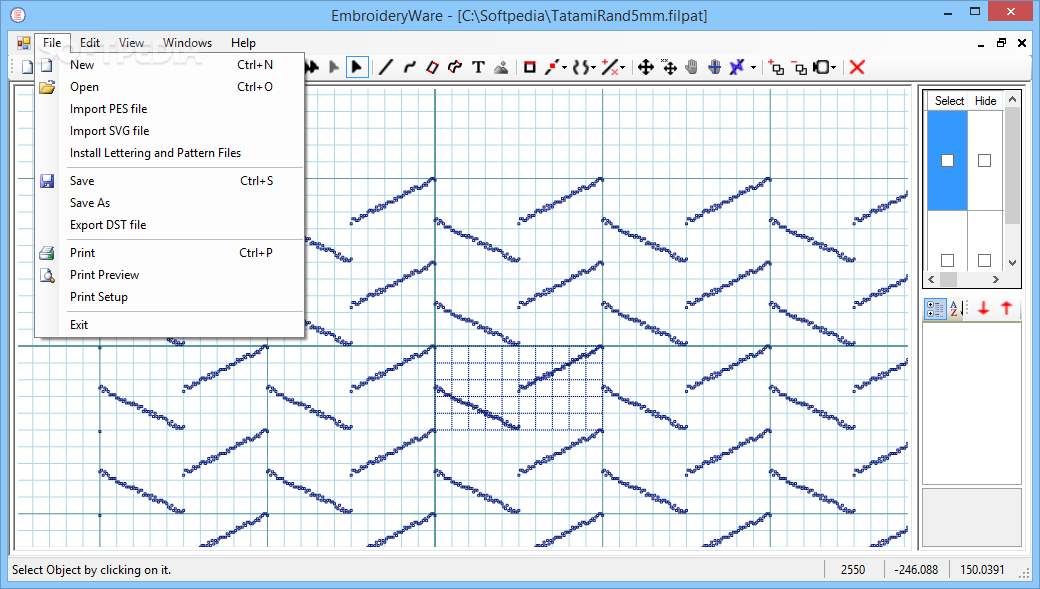The image size is (1040, 589).
Task: Select the curve drawing tool
Action: pyautogui.click(x=409, y=67)
